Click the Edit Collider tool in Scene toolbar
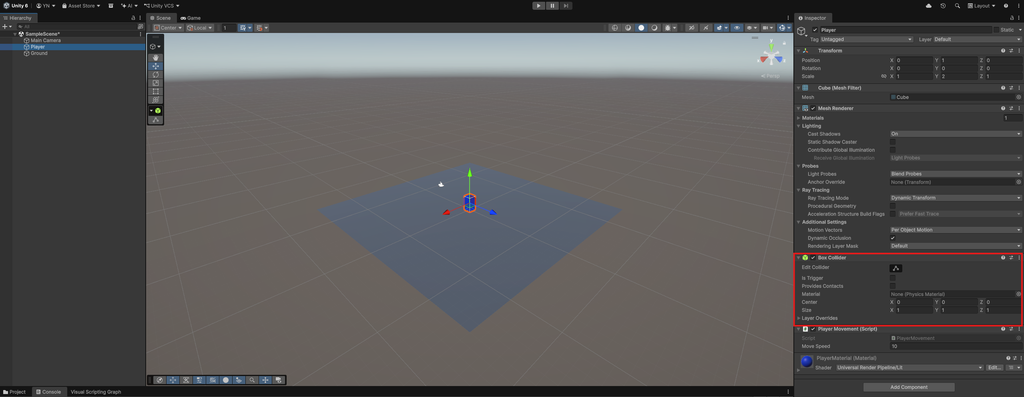Viewport: 1024px width, 397px height. pos(155,120)
